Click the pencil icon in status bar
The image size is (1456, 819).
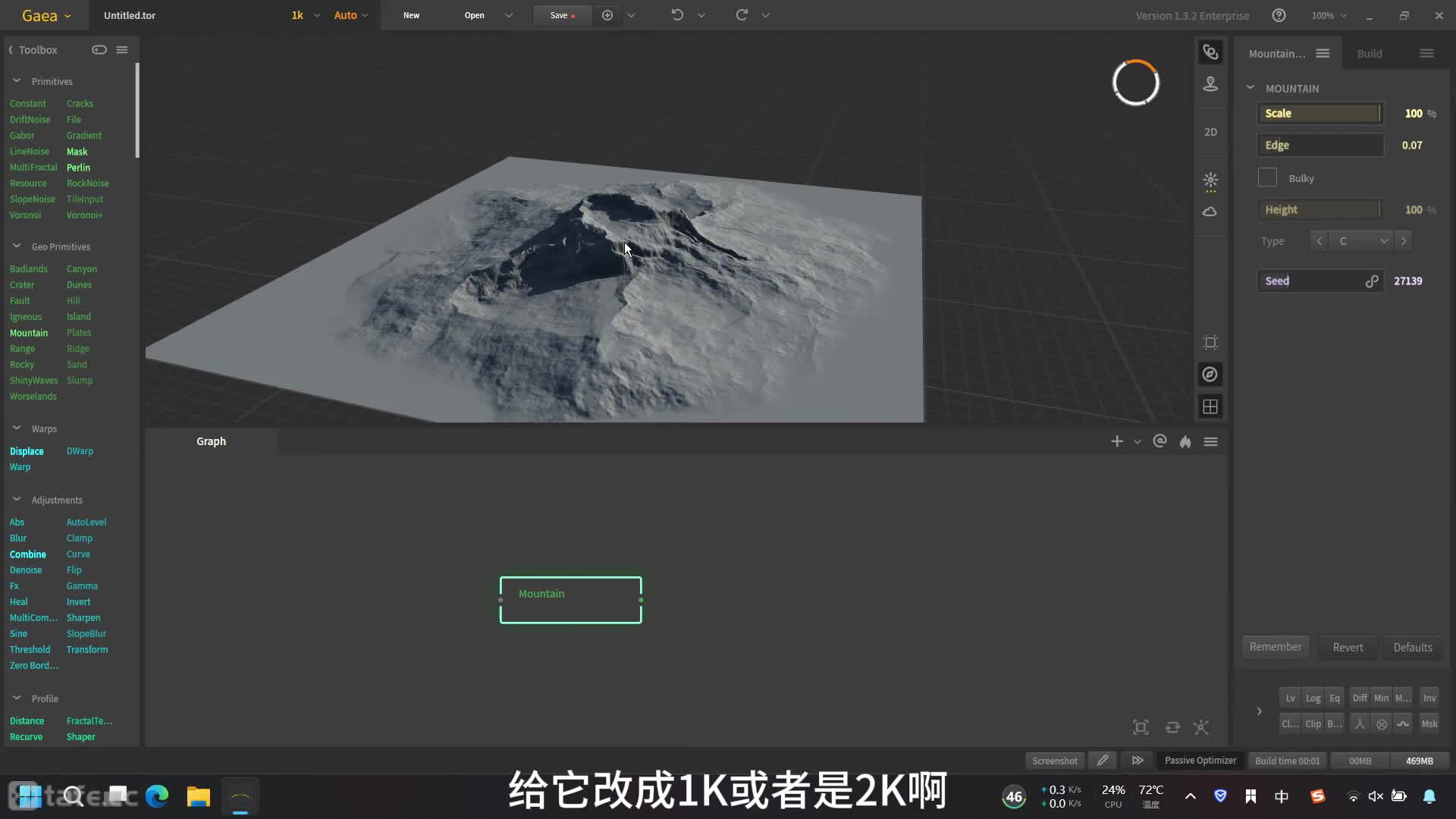(1103, 760)
